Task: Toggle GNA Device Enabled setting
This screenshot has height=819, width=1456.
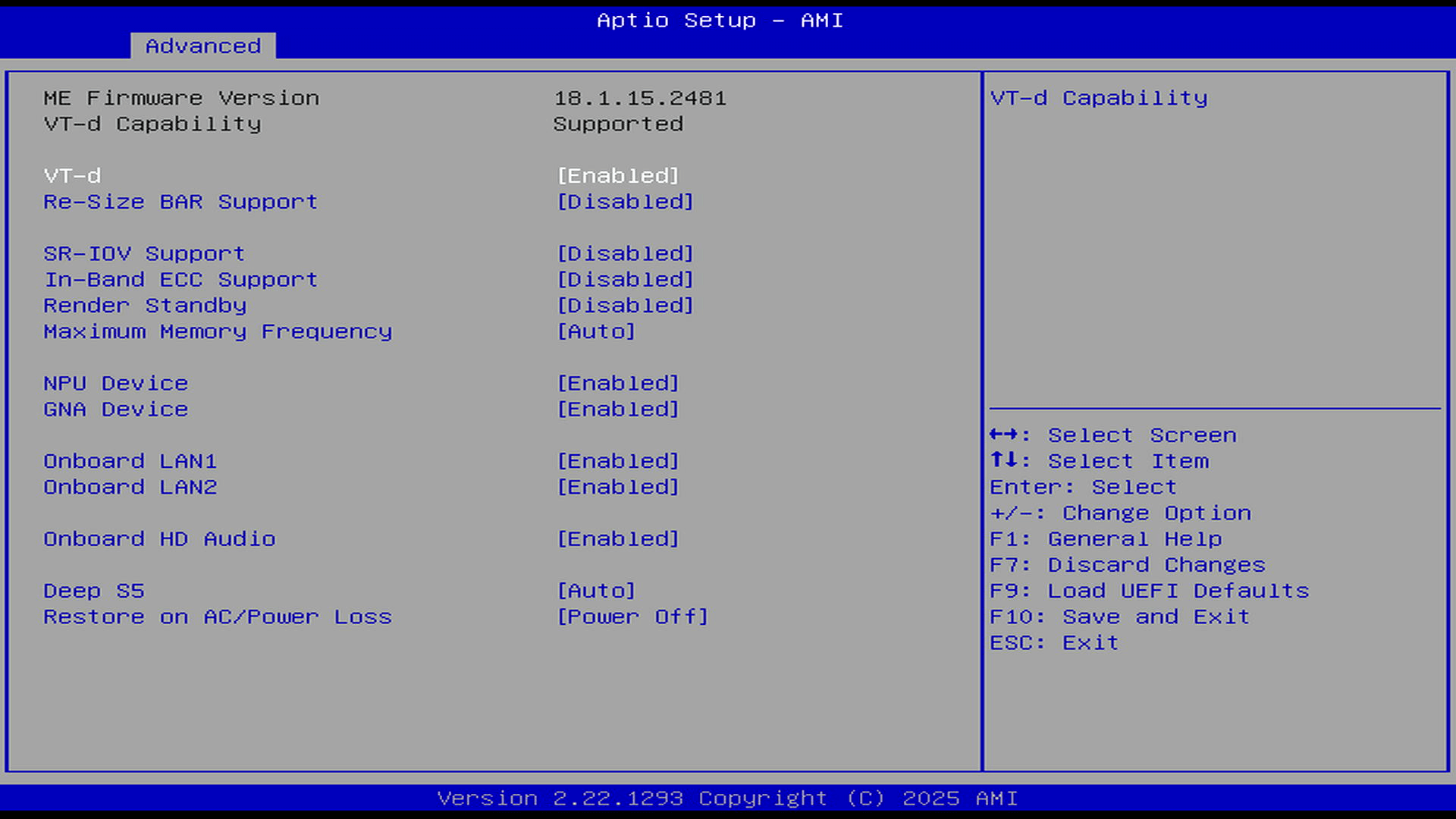Action: tap(617, 409)
